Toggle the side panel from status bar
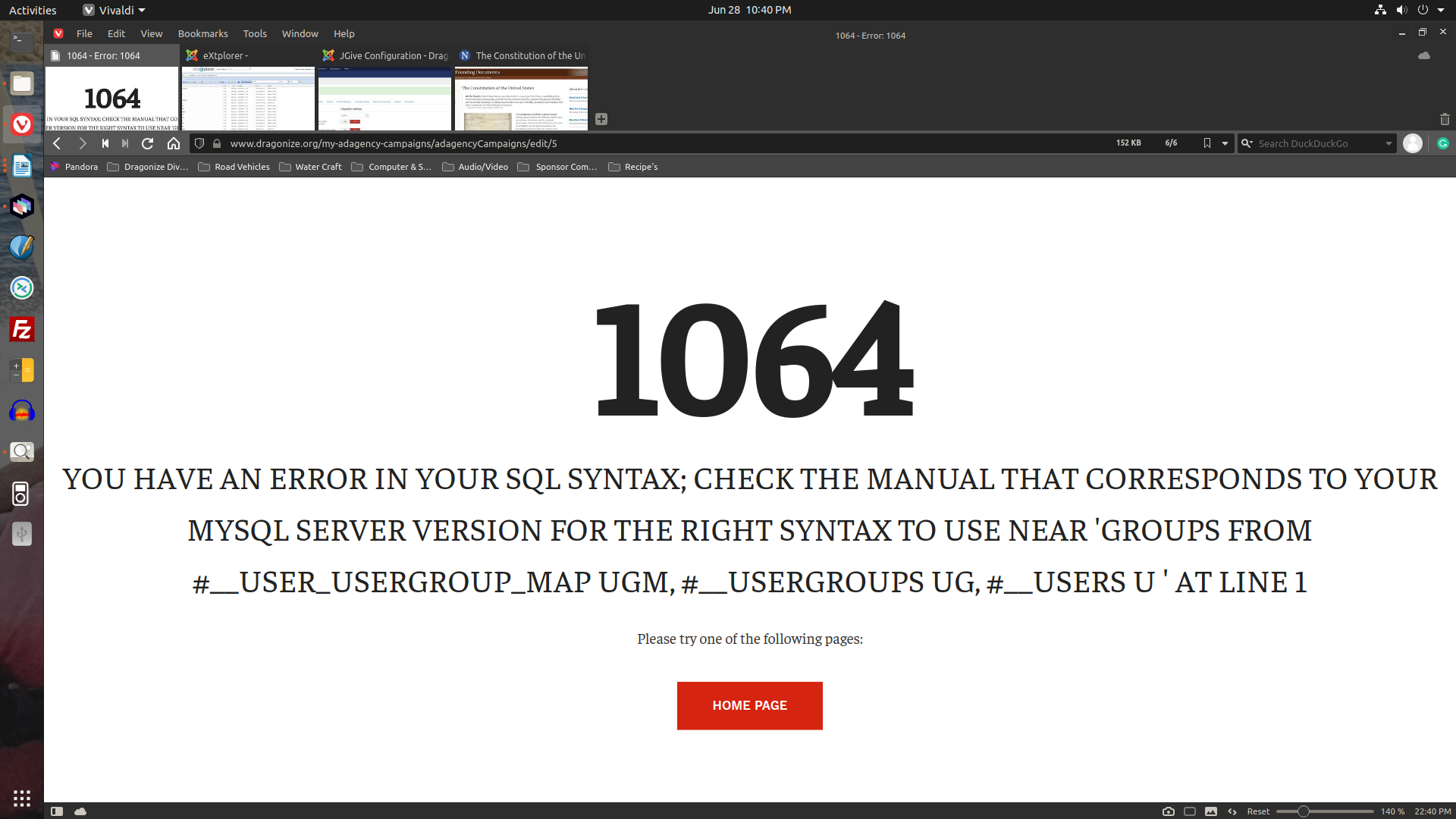 coord(57,811)
